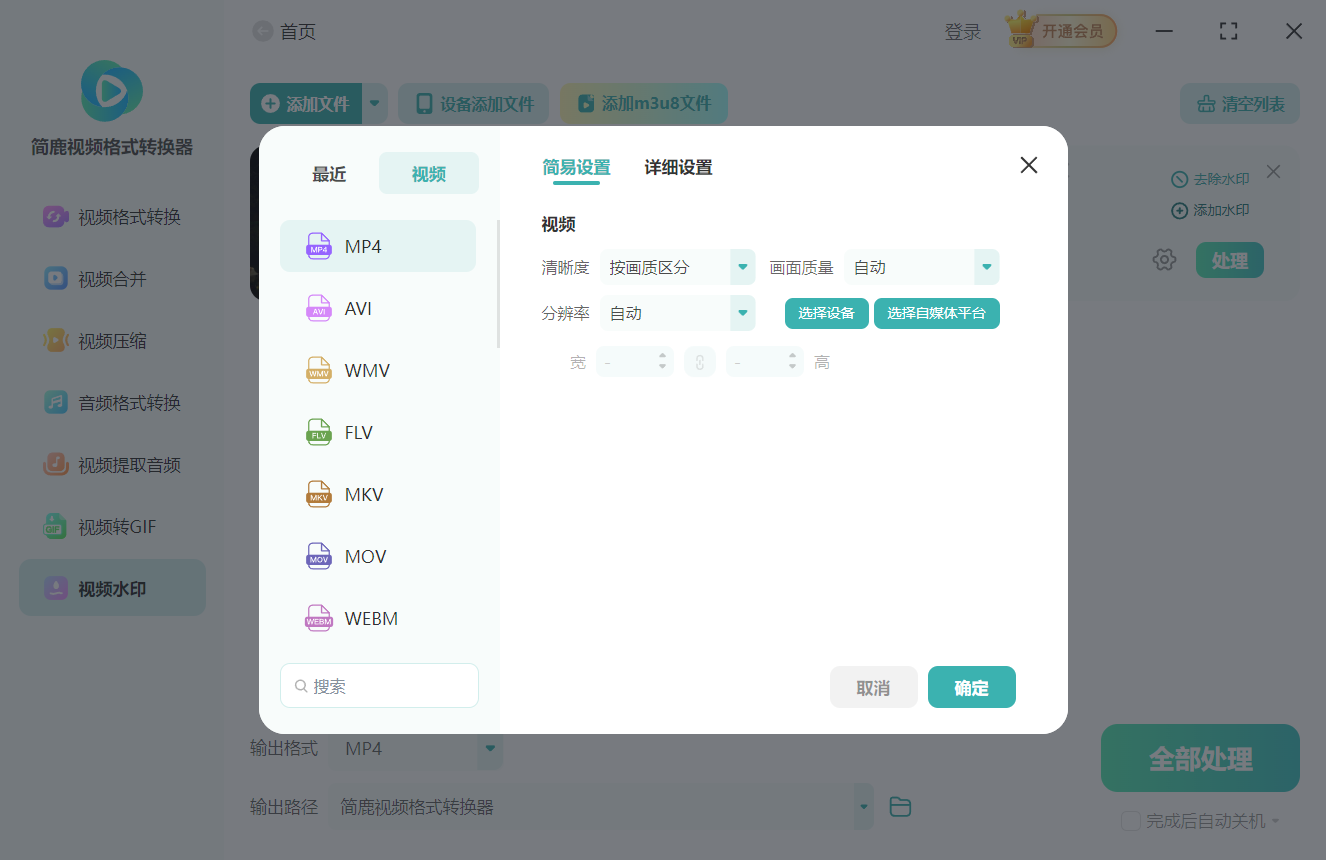Select the FLV format icon
Viewport: 1326px width, 860px height.
pos(319,432)
